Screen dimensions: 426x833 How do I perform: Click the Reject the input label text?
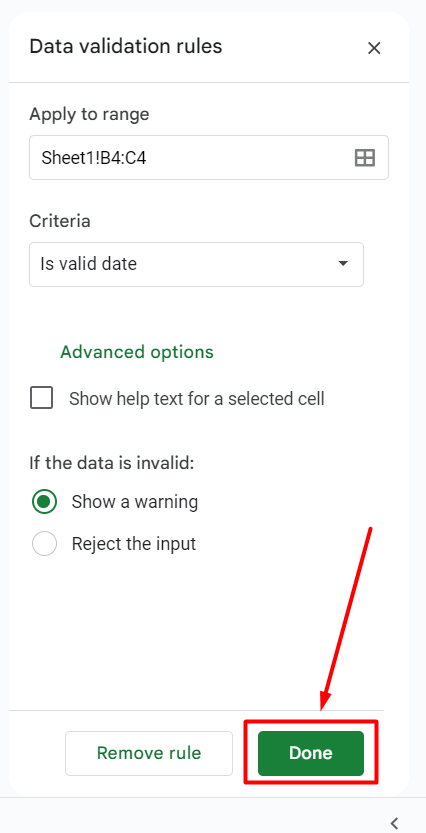click(x=134, y=544)
